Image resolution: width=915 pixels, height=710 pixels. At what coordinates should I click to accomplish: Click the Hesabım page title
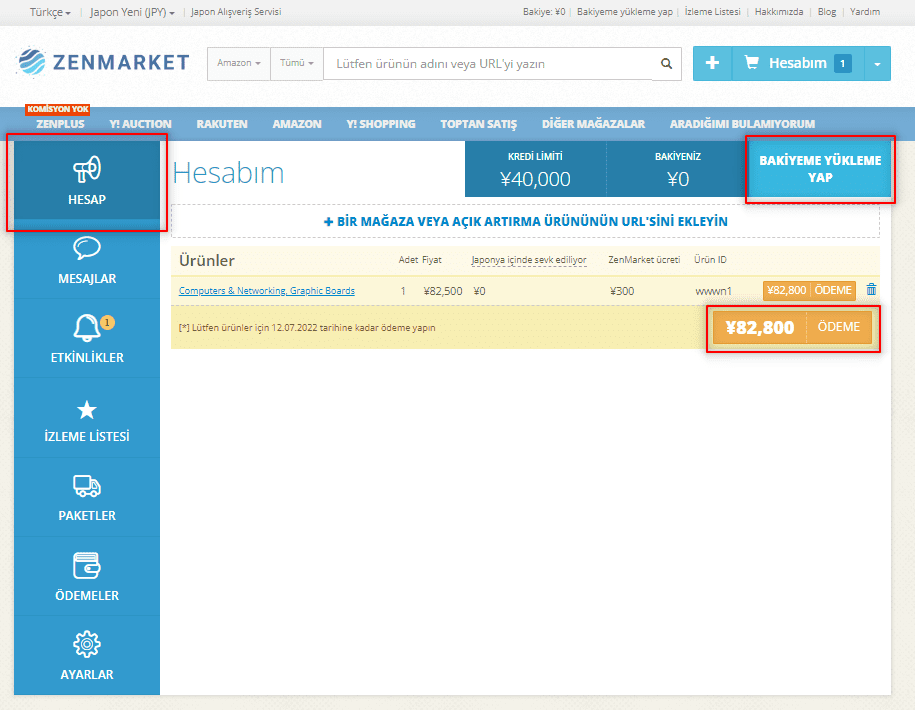(228, 173)
